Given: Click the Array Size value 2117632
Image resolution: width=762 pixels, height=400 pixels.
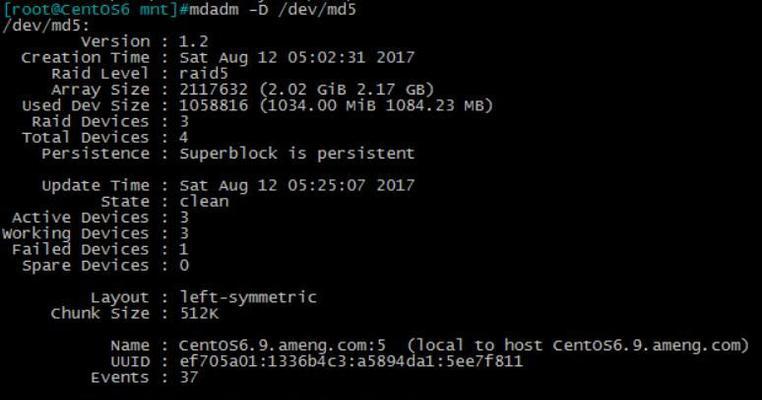Looking at the screenshot, I should [x=213, y=89].
